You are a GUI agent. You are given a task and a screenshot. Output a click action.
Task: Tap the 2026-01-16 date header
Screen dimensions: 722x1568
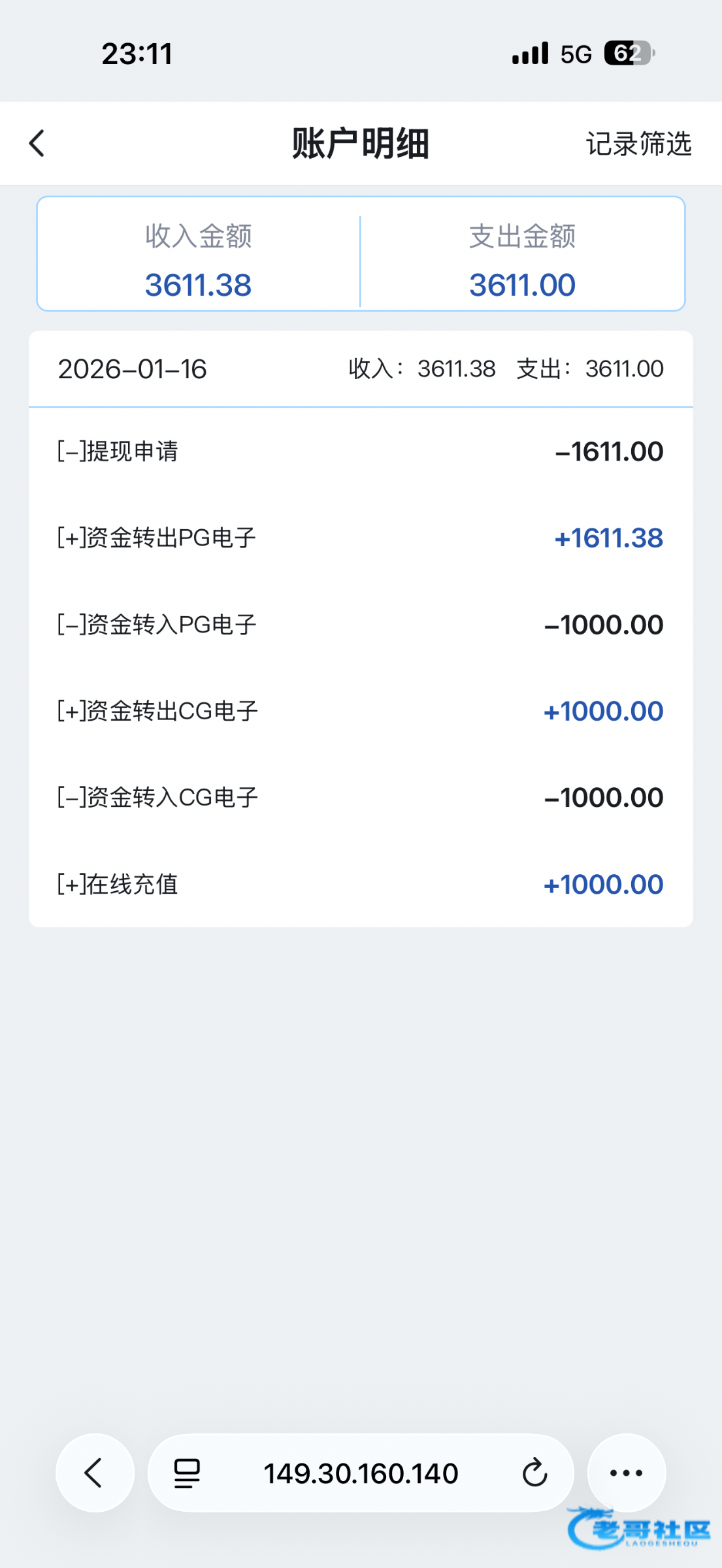pyautogui.click(x=133, y=369)
